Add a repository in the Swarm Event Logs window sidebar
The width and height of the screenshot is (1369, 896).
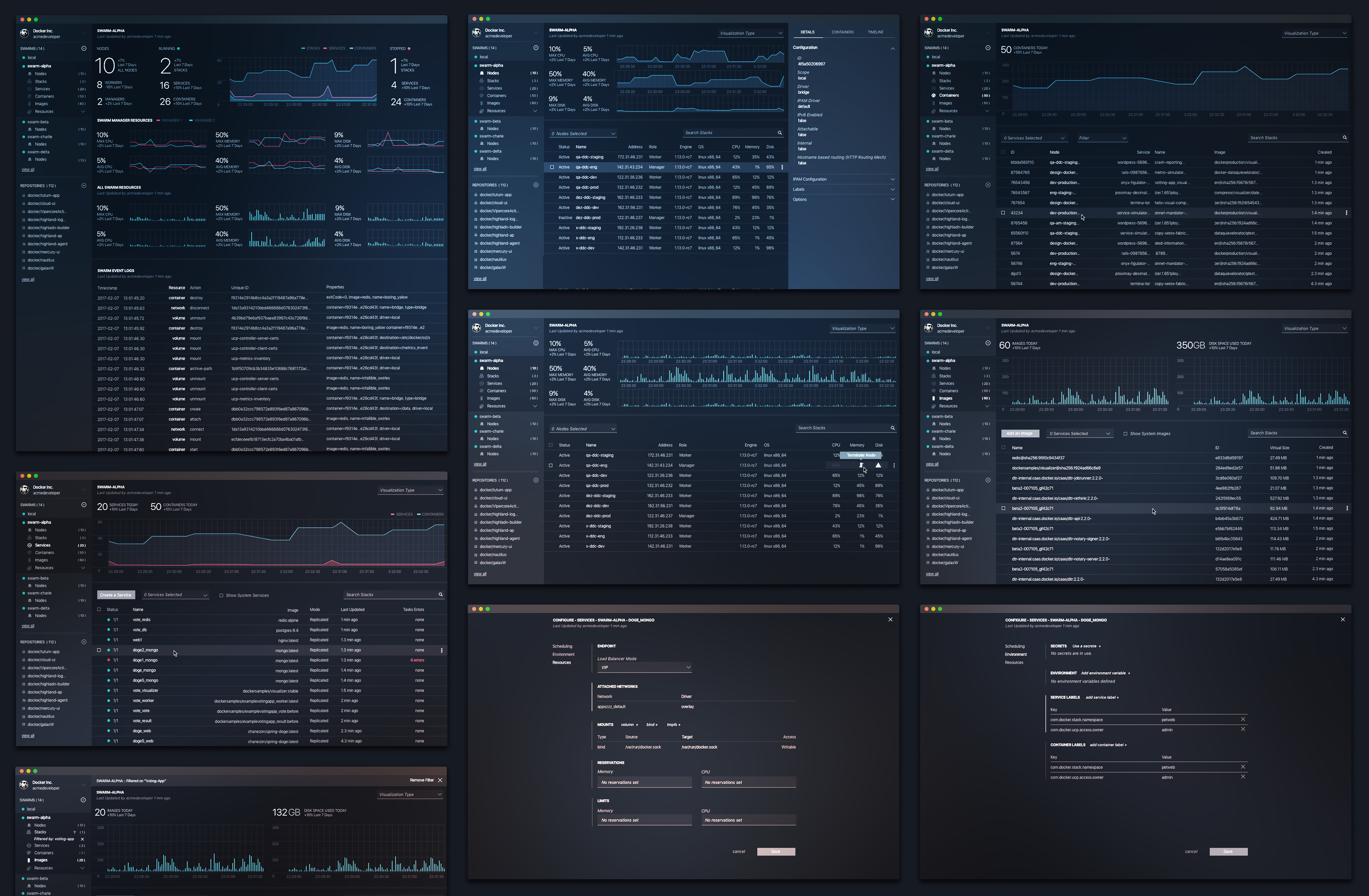click(83, 186)
